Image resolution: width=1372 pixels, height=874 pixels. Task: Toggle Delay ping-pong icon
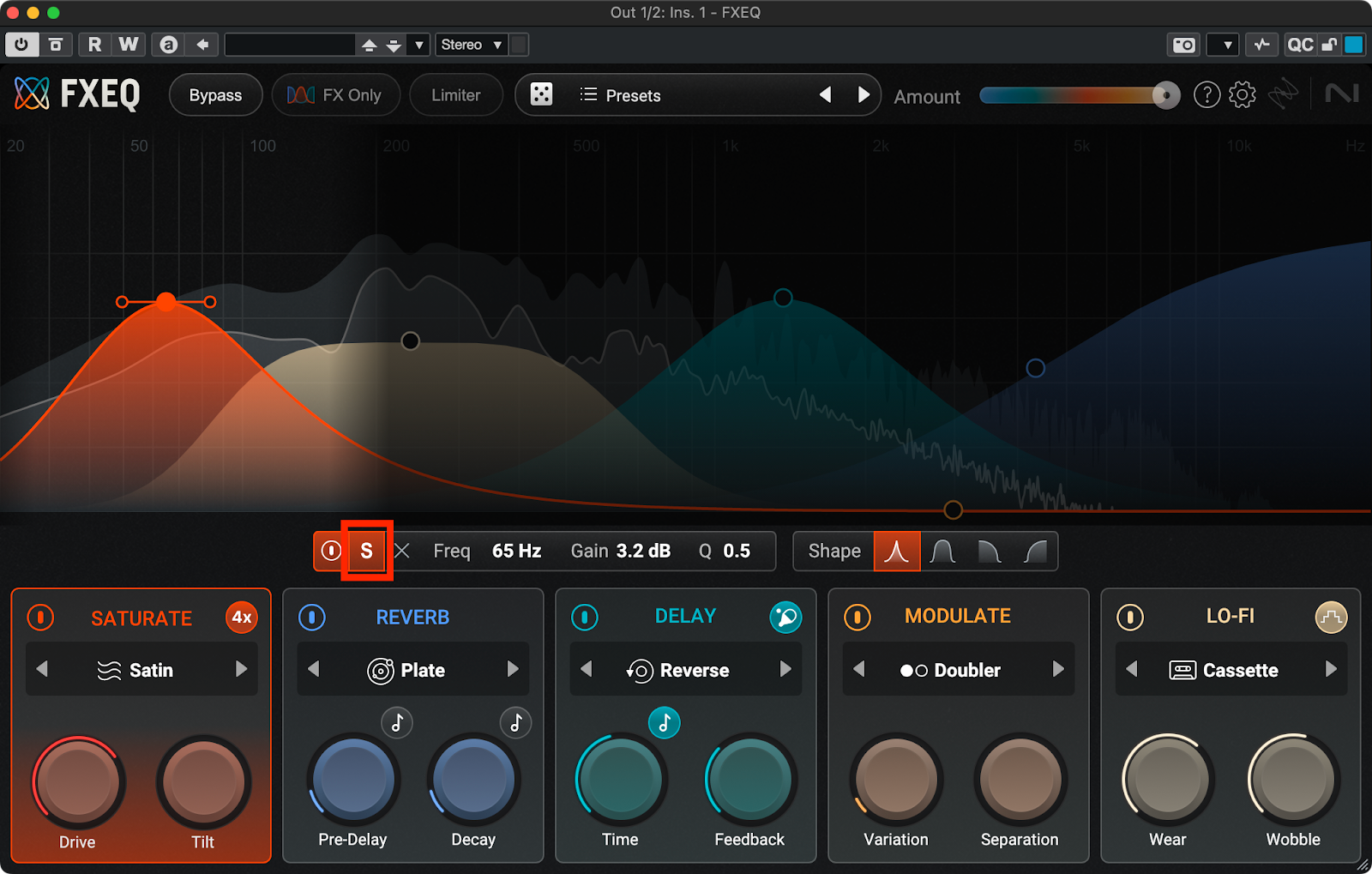[785, 617]
